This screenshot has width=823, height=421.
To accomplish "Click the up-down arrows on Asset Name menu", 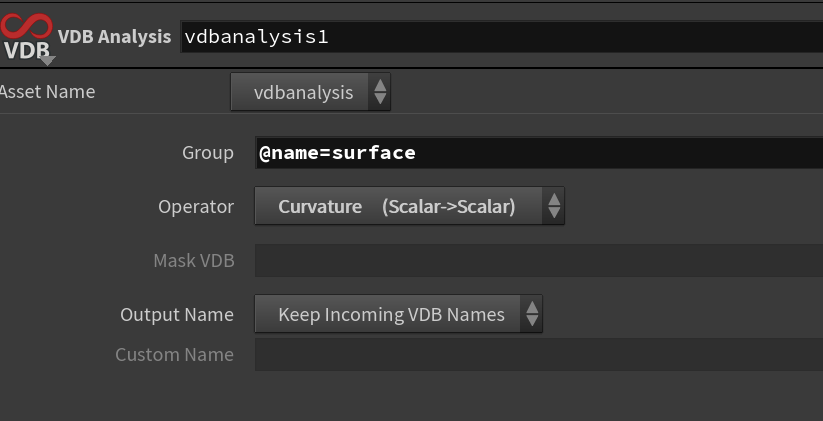I will (380, 92).
